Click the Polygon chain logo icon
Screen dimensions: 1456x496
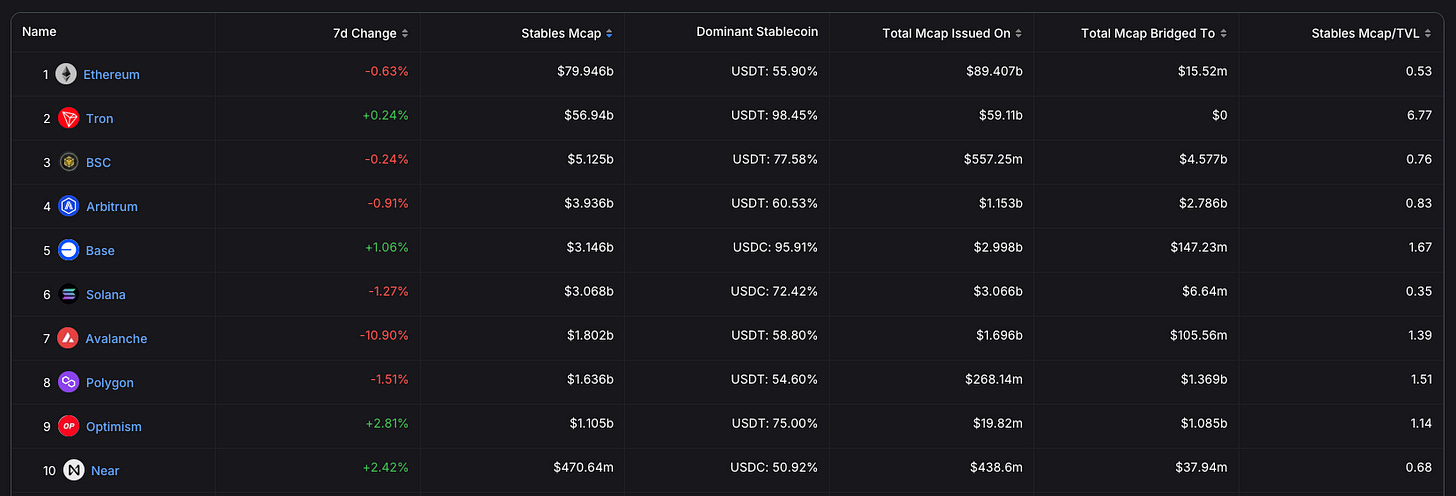coord(68,382)
